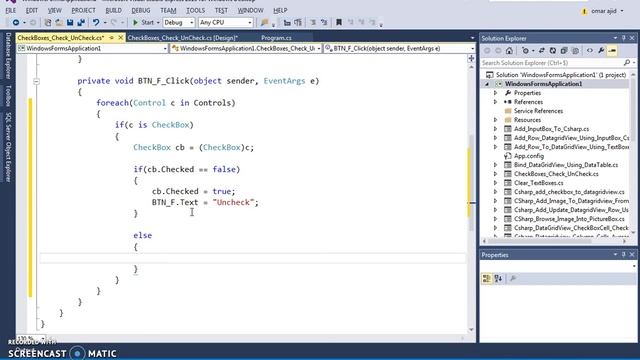Expand CheckBoxes_Check_UnCheck.cs node arrow

point(496,174)
